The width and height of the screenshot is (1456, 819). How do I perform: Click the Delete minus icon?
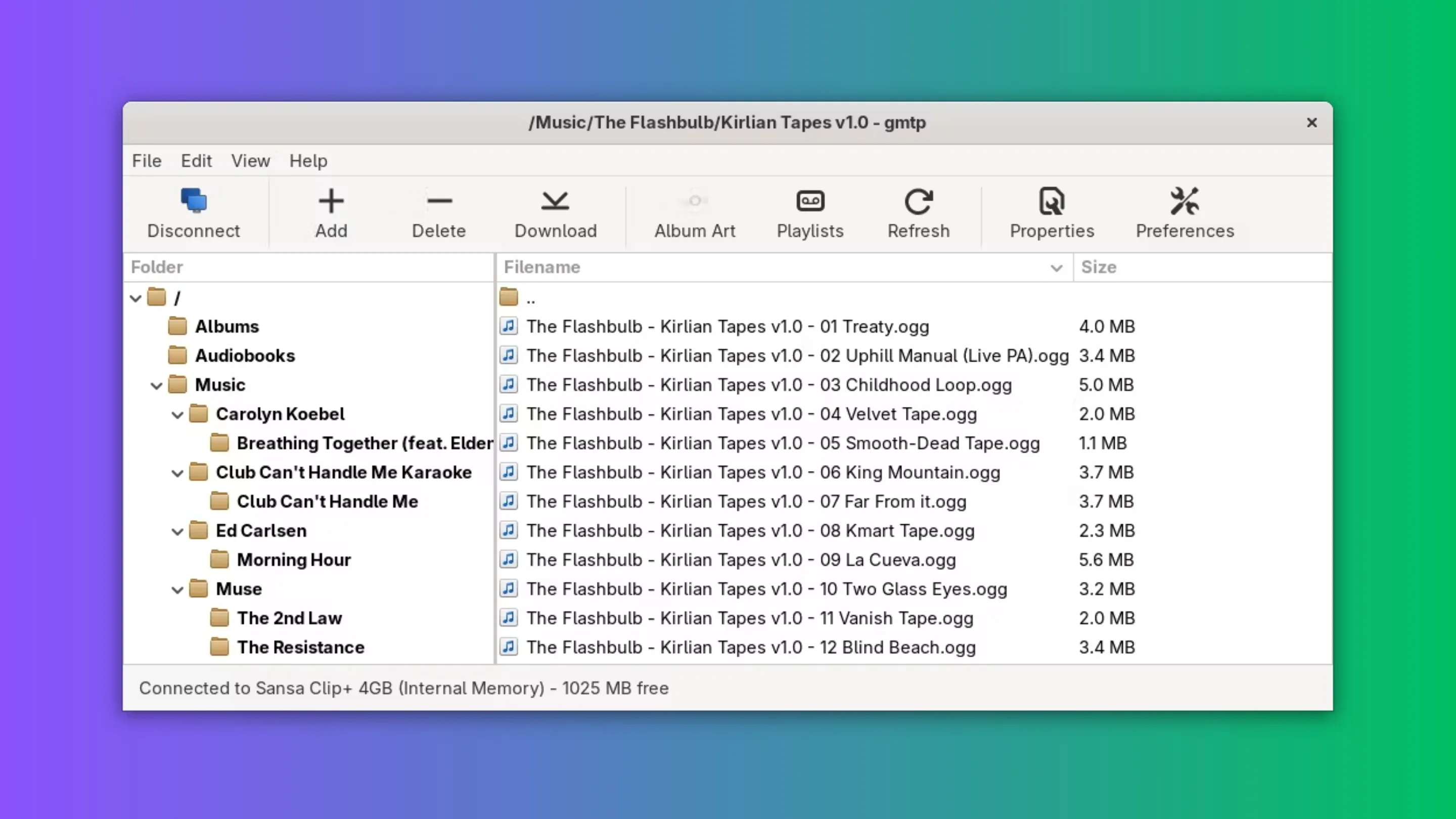439,201
